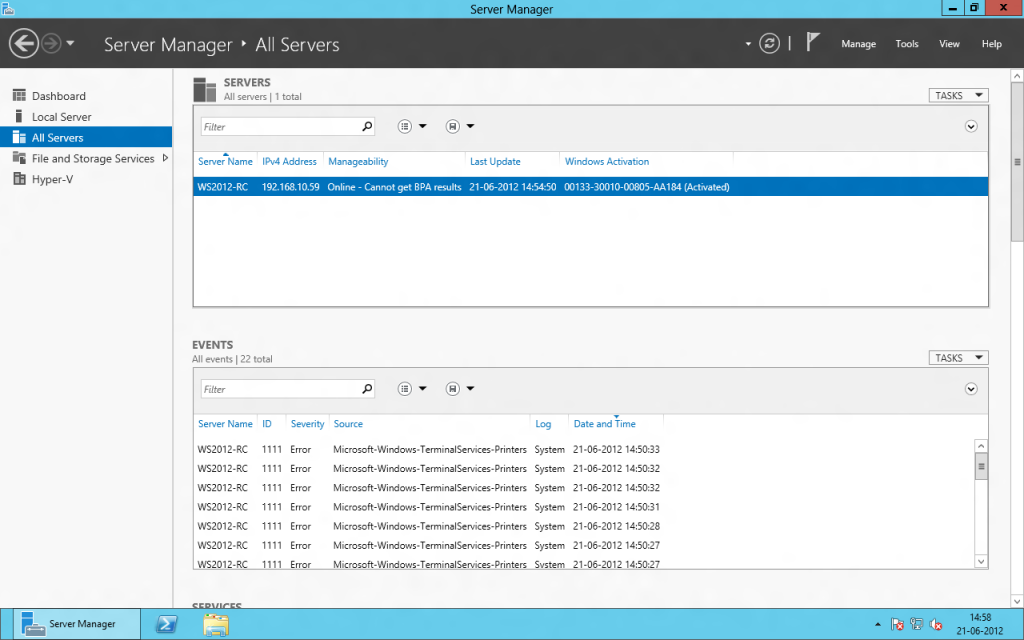The image size is (1024, 640).
Task: Open the Manage menu
Action: 858,44
